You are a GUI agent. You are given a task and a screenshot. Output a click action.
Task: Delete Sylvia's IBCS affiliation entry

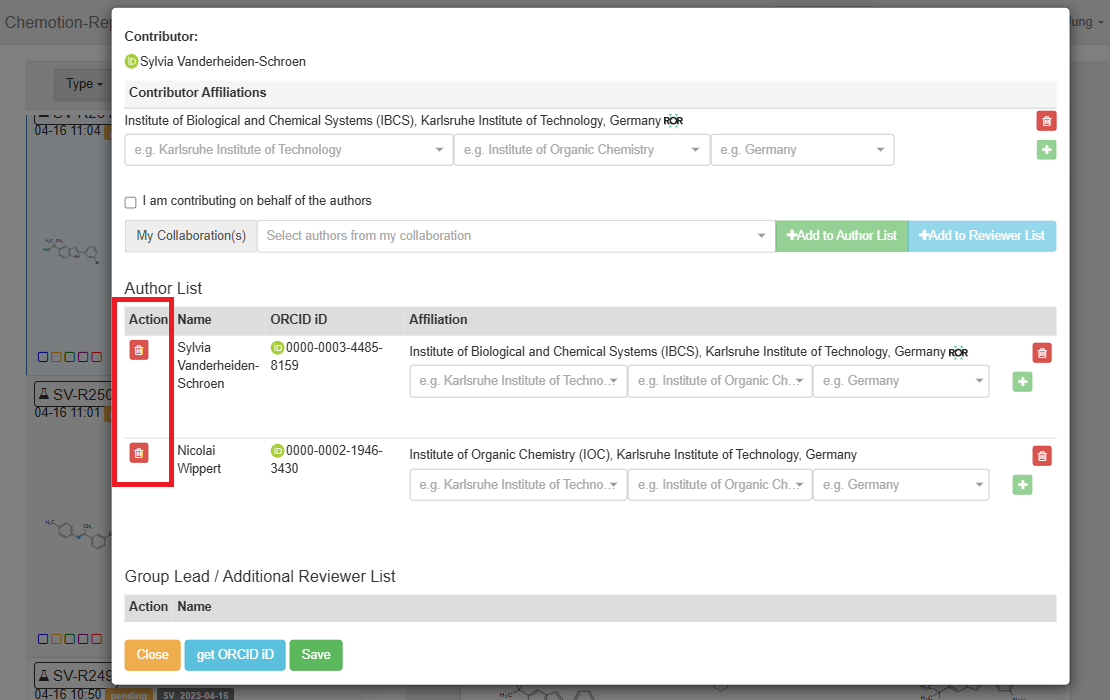1042,352
